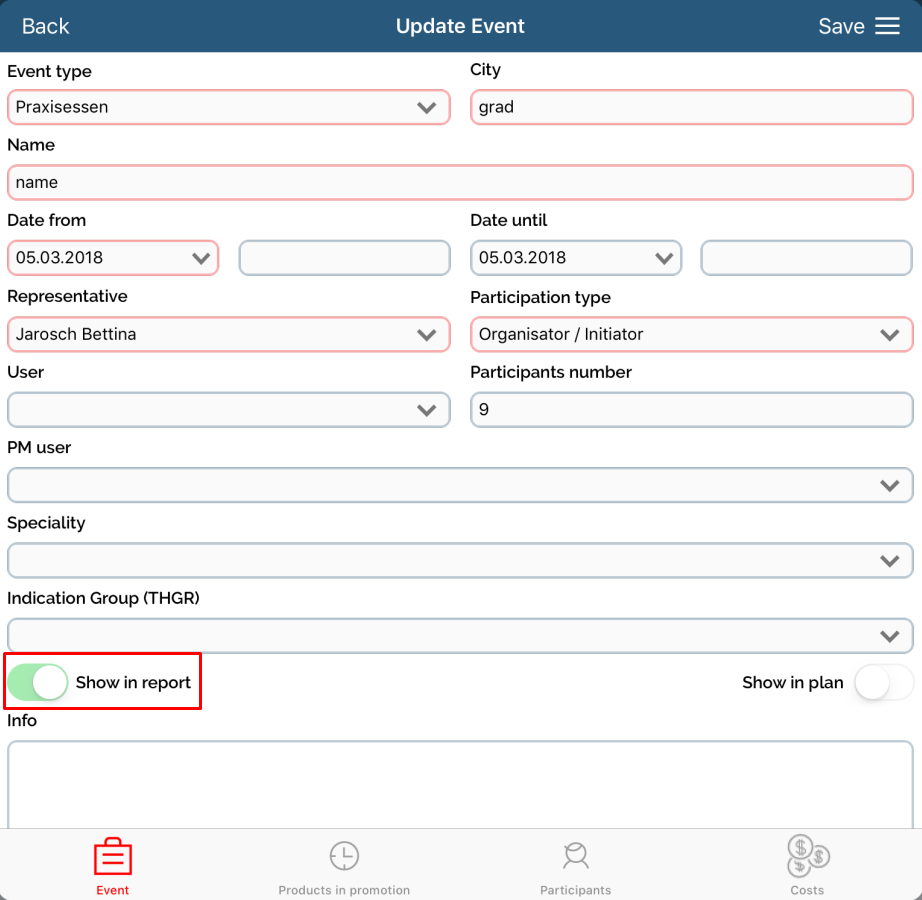The image size is (922, 900).
Task: Click the City input field
Action: click(691, 107)
